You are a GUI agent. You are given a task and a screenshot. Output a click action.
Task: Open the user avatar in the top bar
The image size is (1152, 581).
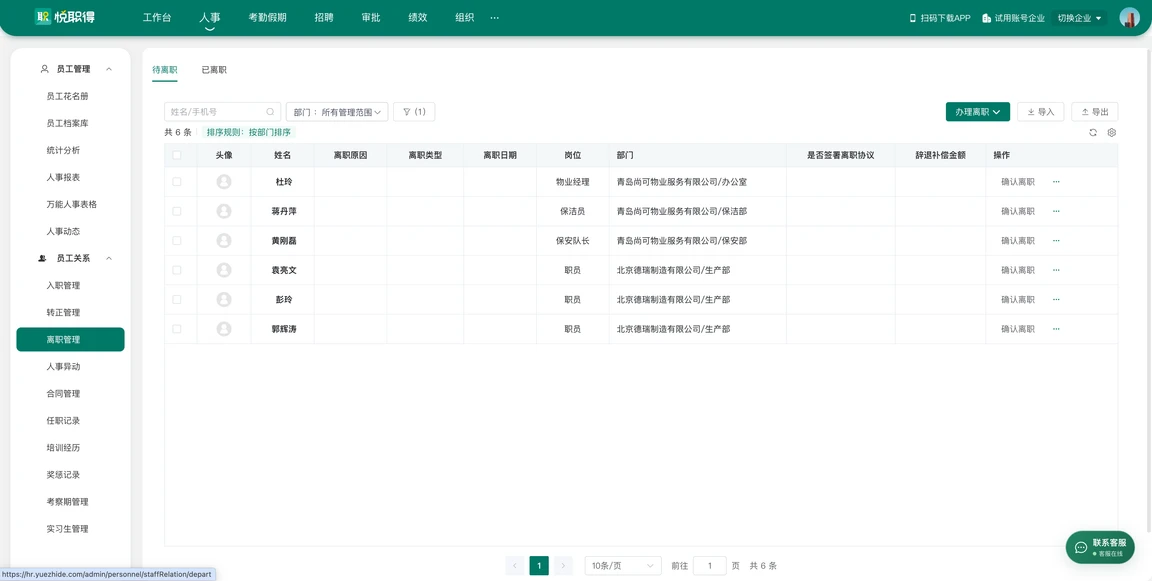[1129, 18]
